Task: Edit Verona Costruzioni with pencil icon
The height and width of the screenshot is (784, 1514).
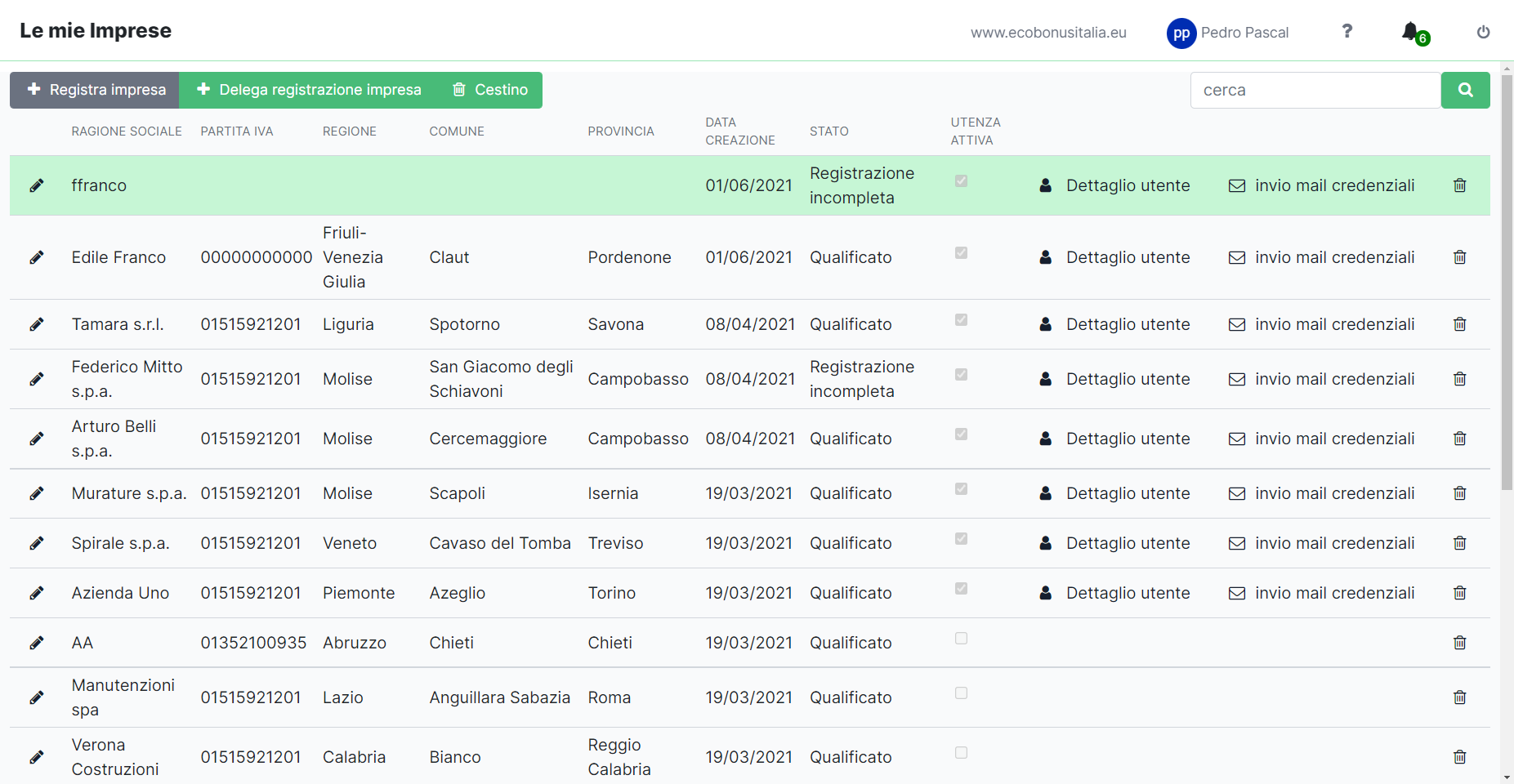Action: [x=37, y=757]
